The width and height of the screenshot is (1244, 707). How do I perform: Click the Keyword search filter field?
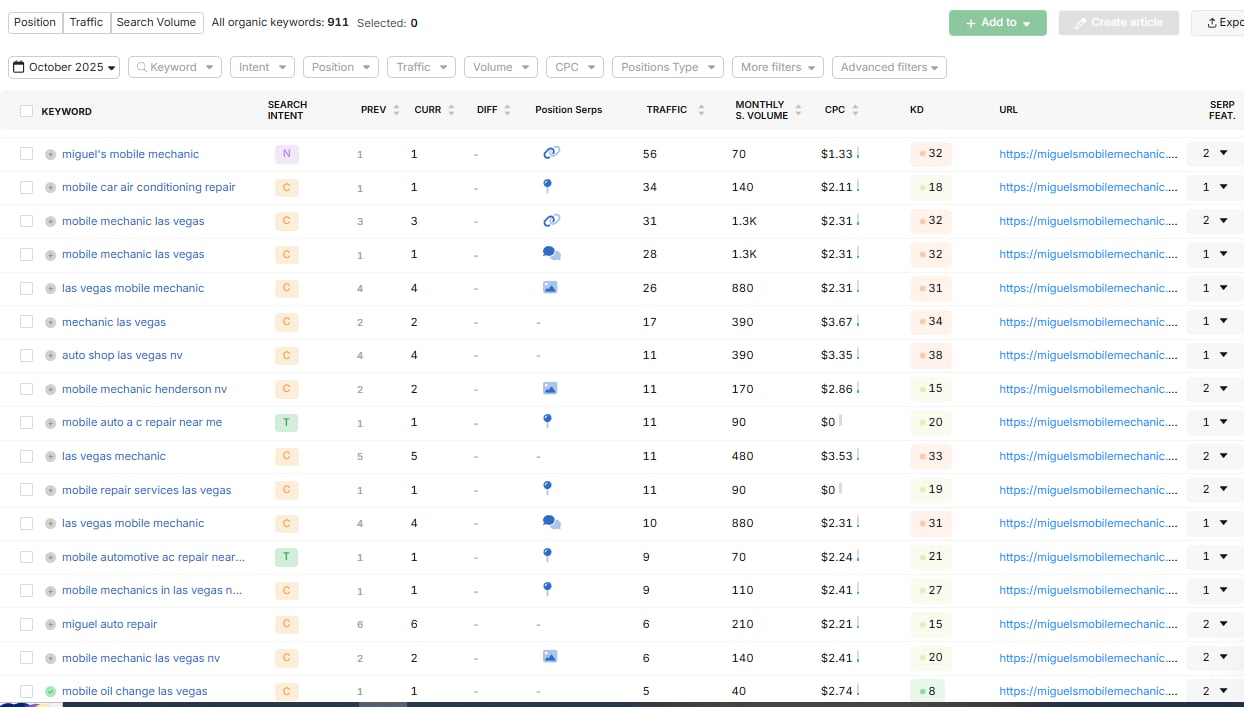175,67
